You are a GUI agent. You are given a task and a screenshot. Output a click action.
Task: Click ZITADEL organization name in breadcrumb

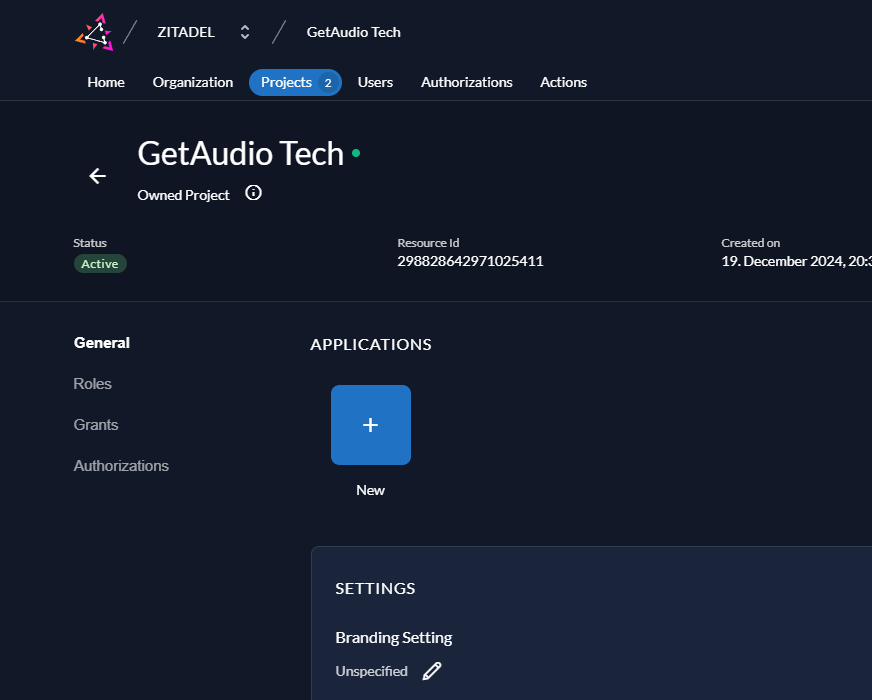[x=186, y=32]
